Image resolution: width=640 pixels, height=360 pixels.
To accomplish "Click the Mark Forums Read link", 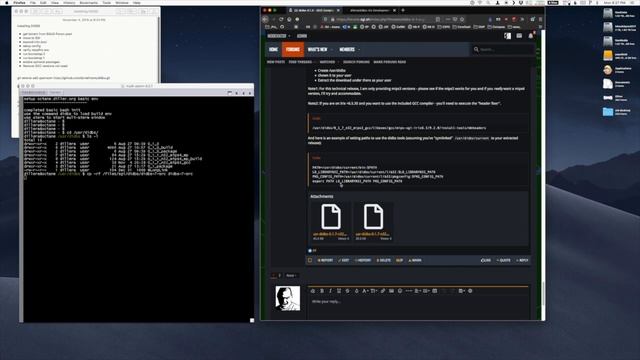I will [x=390, y=62].
